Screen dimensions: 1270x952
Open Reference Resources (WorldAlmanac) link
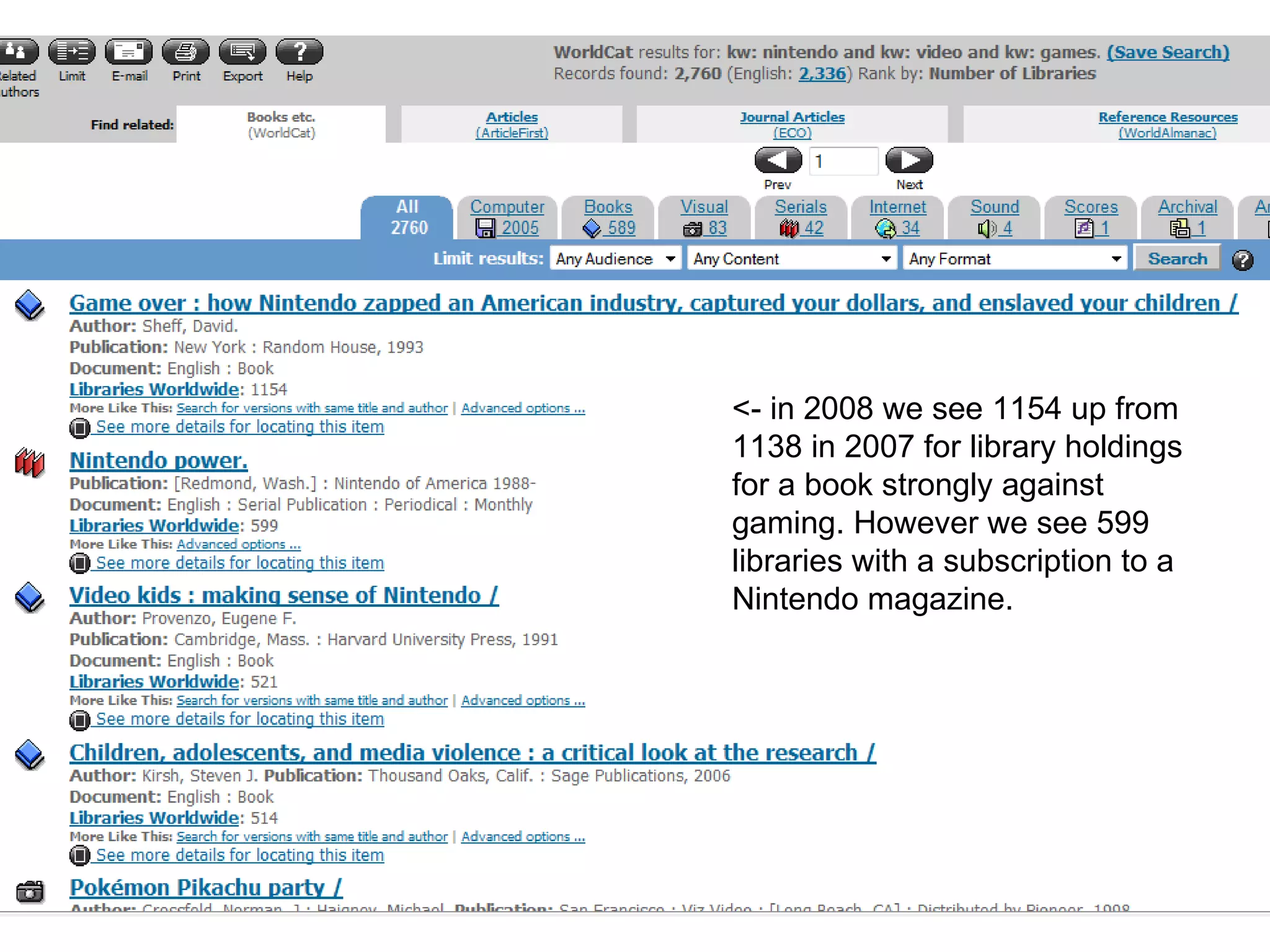coord(1168,125)
